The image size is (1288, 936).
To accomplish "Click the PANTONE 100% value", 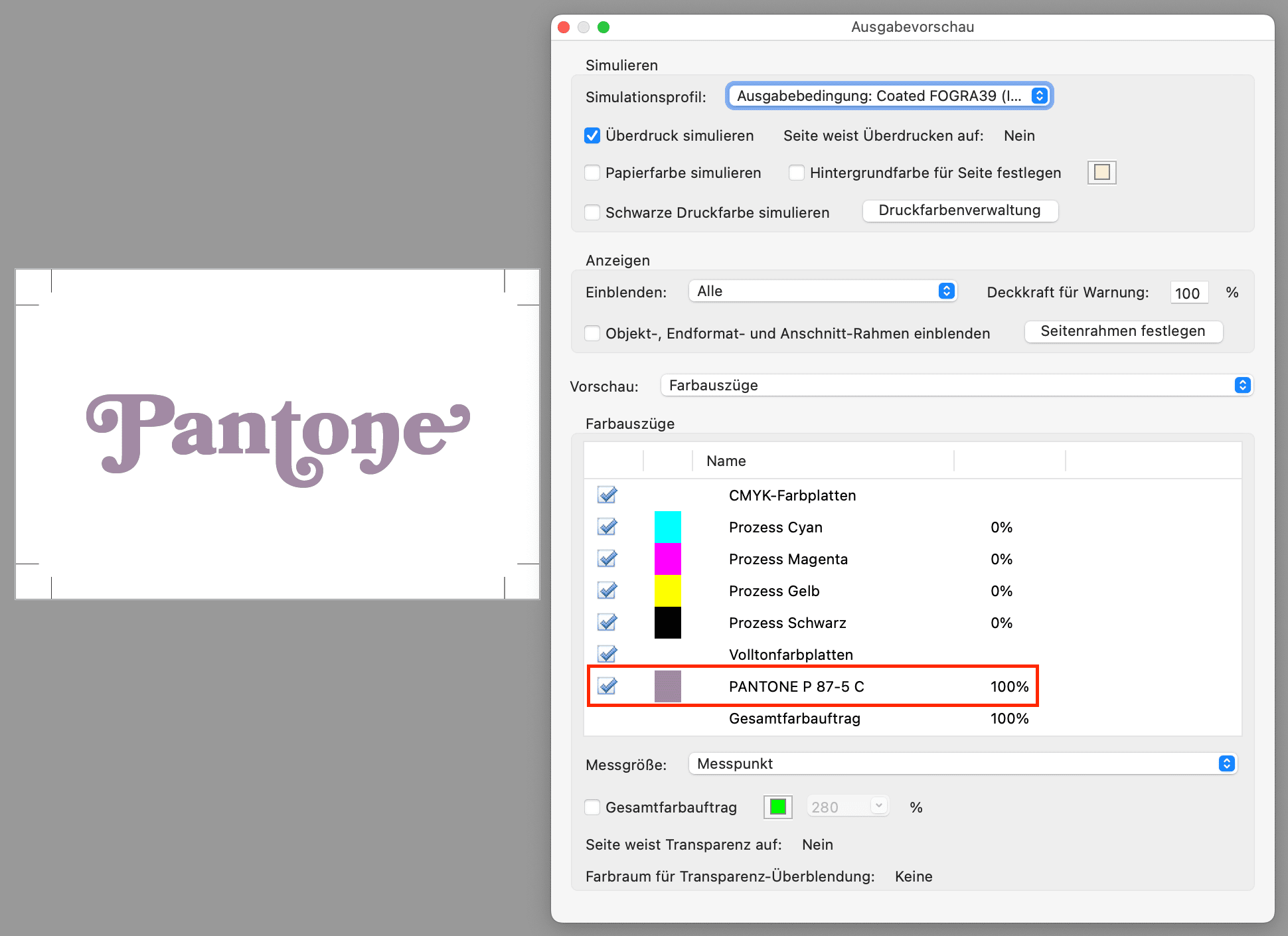I will tap(1010, 686).
